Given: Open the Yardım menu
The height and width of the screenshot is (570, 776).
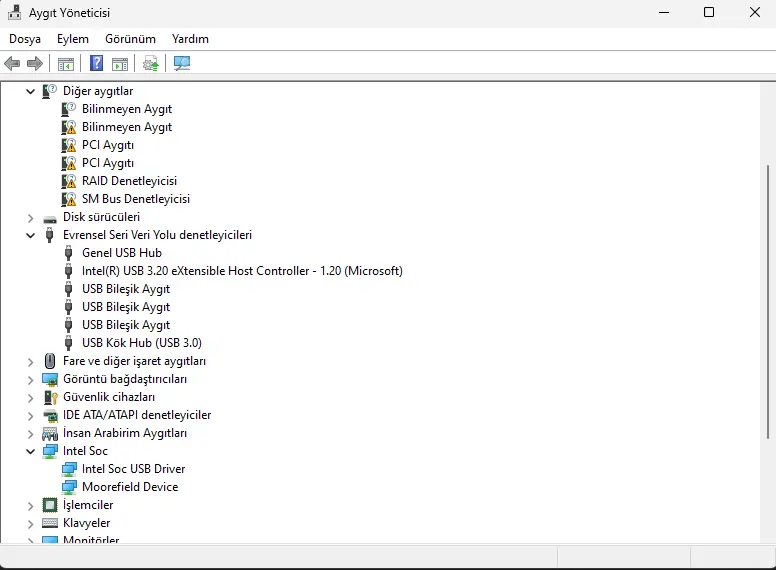Looking at the screenshot, I should [x=190, y=39].
